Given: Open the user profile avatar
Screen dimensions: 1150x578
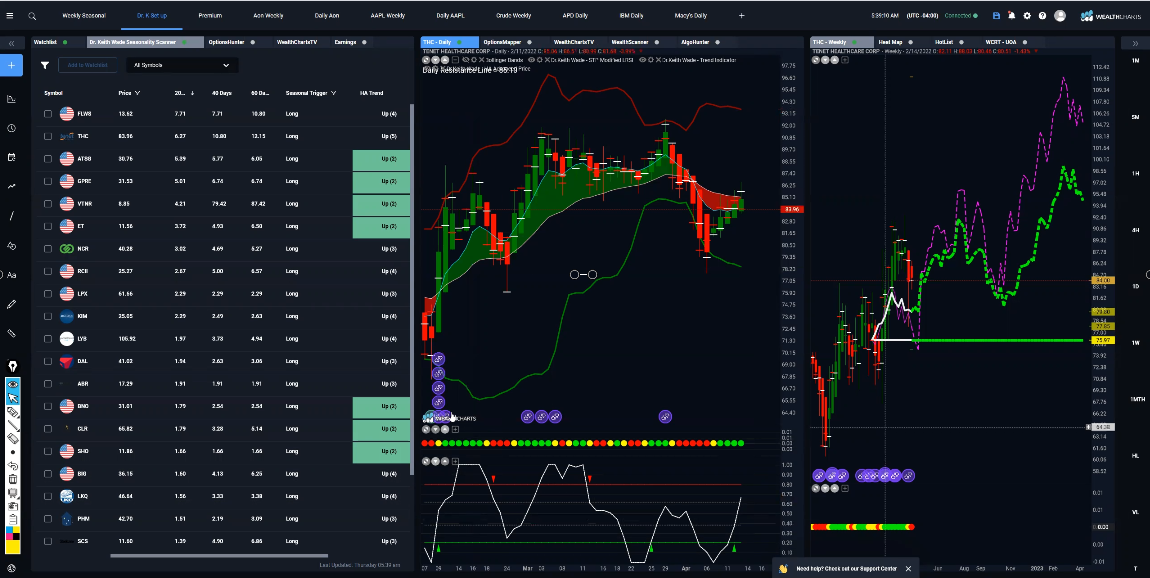Looking at the screenshot, I should tap(1060, 15).
